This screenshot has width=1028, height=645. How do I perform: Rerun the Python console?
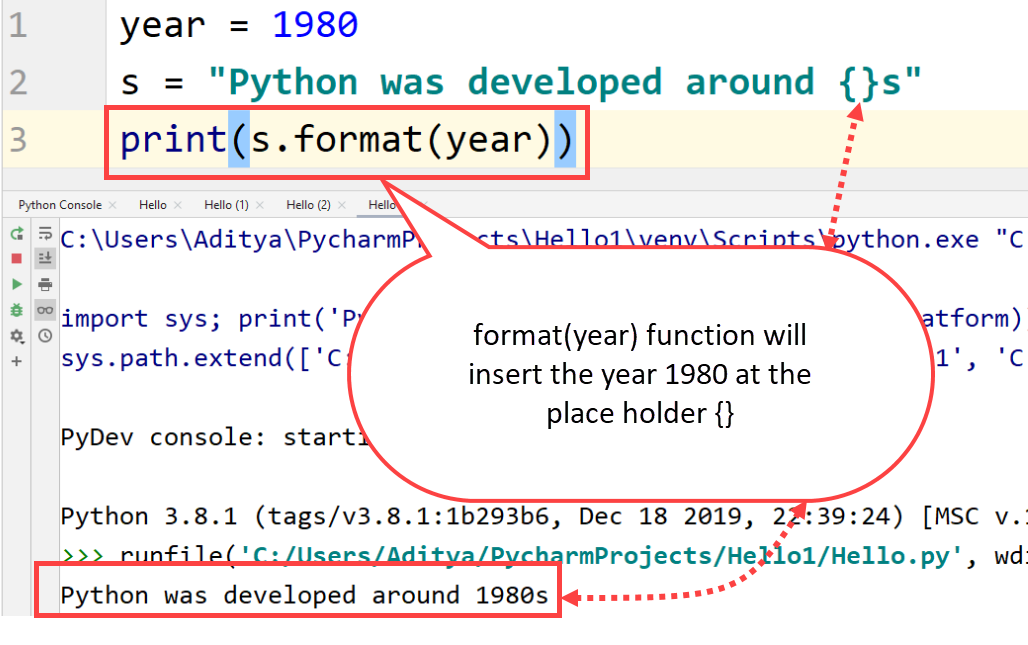coord(15,233)
